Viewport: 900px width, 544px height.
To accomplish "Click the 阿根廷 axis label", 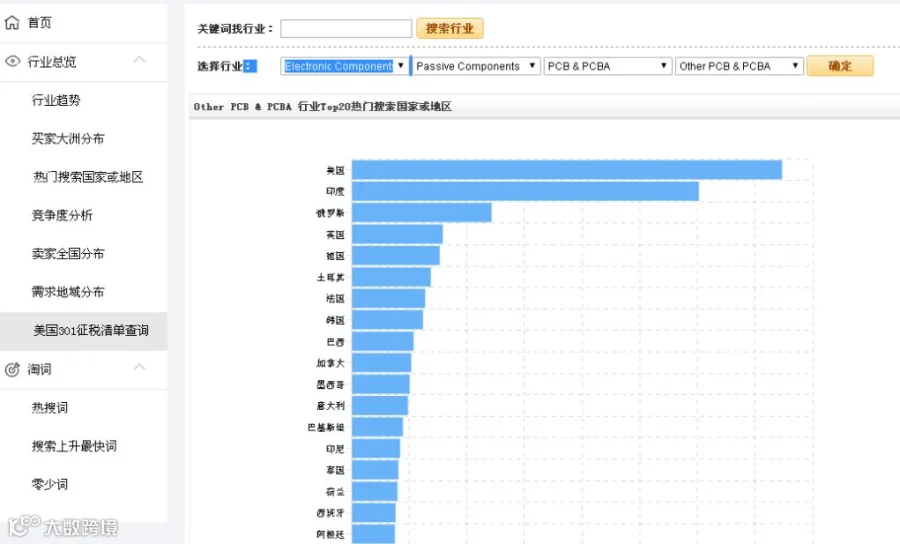I will [331, 534].
